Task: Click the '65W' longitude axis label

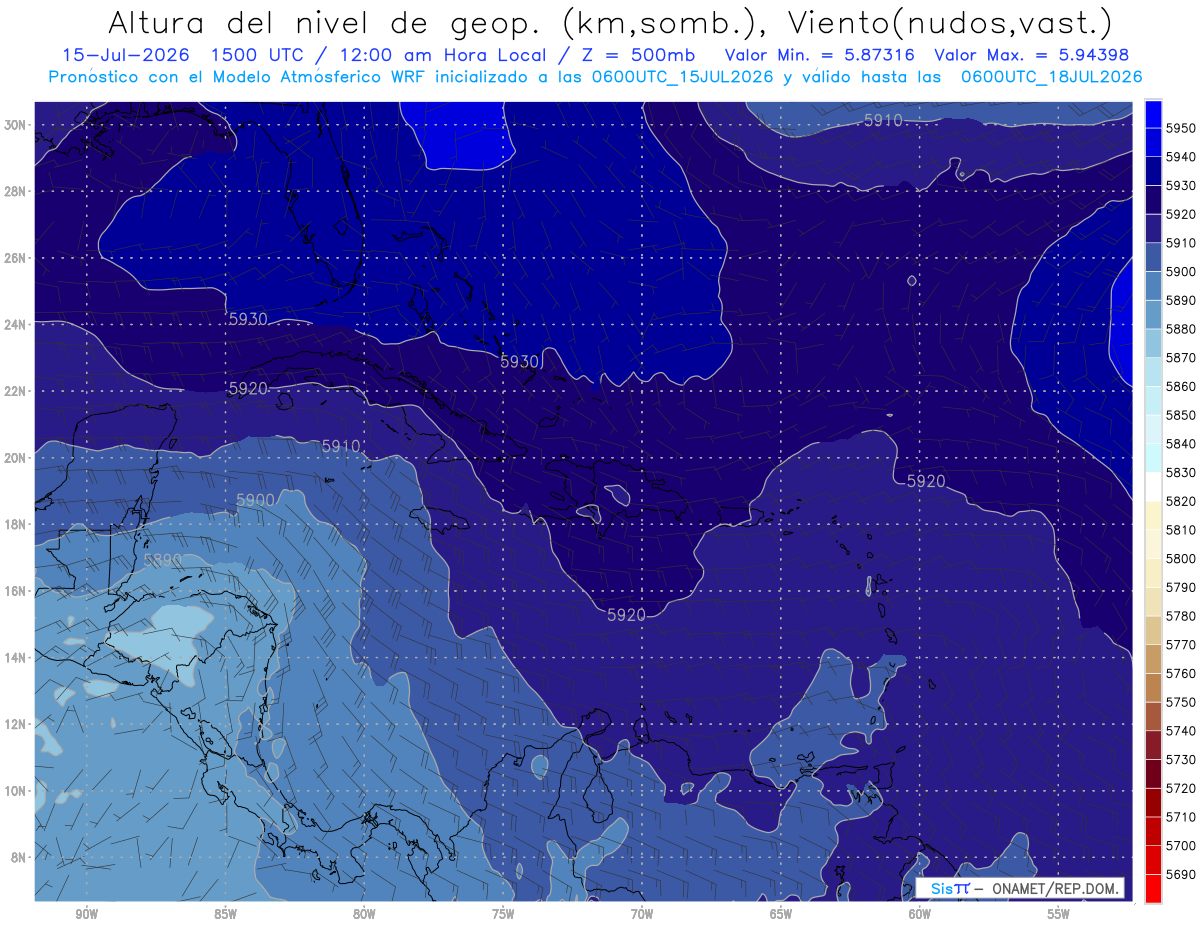Action: (x=781, y=915)
